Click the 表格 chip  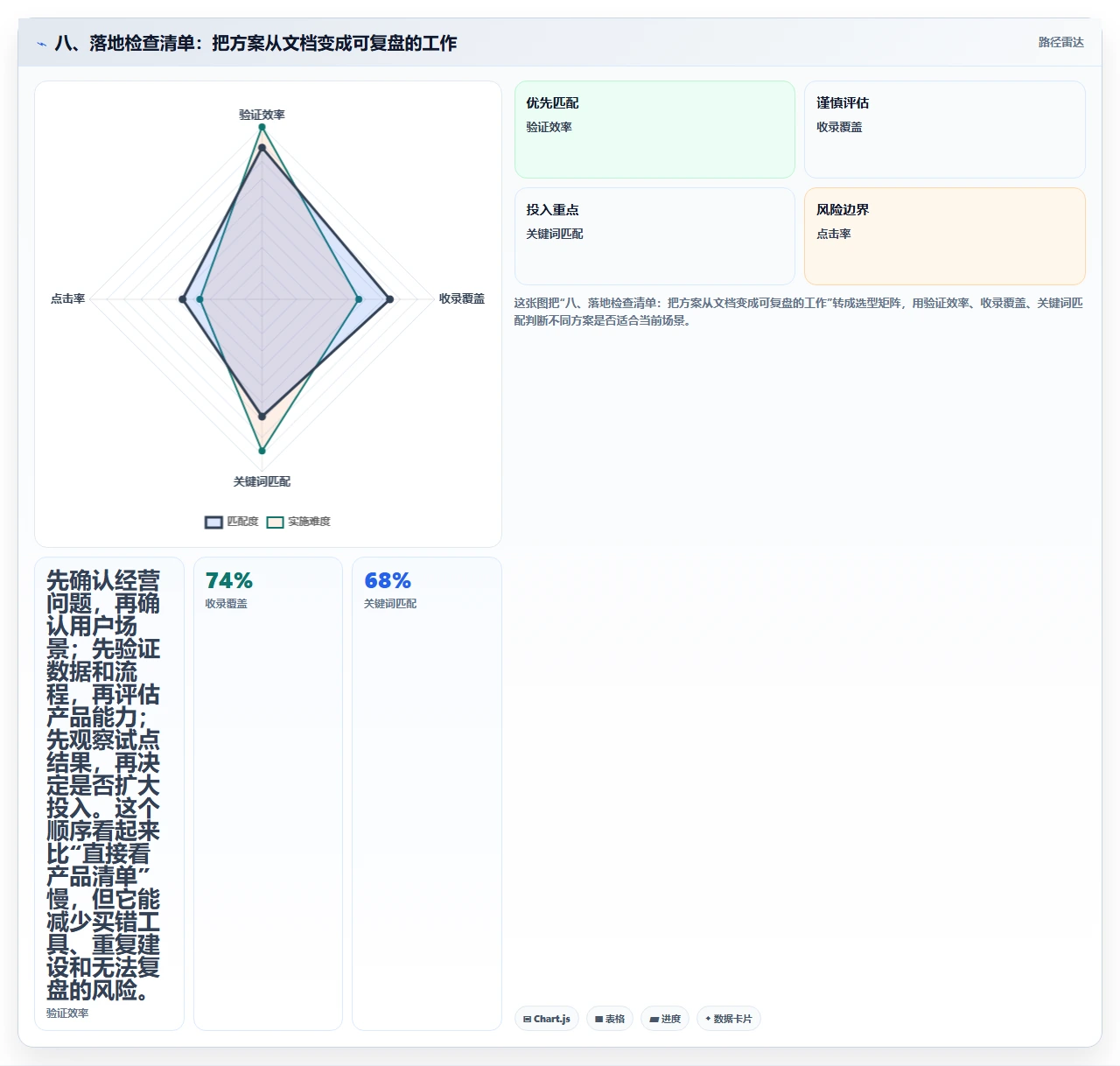(610, 1019)
